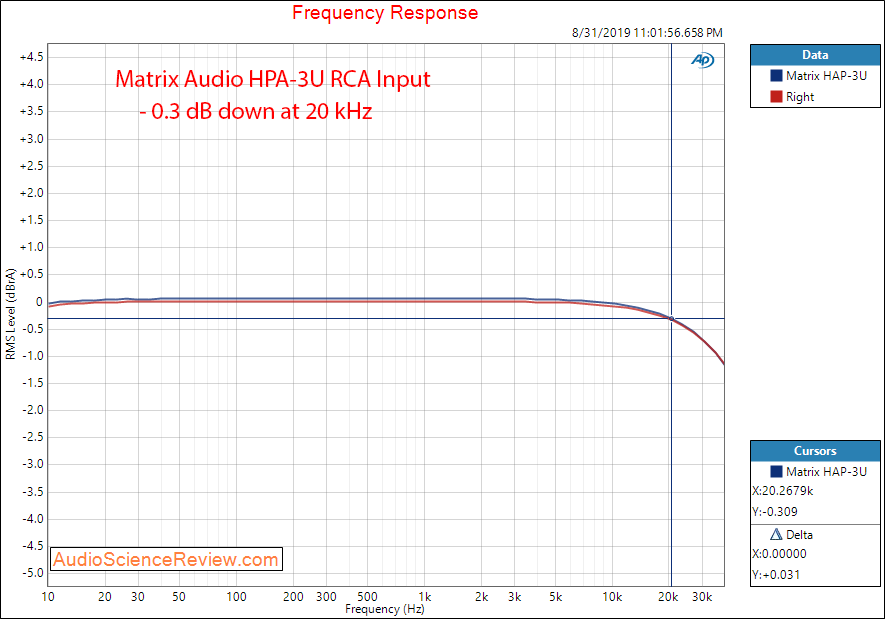
Task: Click the '500' frequency axis tick label
Action: tap(367, 597)
